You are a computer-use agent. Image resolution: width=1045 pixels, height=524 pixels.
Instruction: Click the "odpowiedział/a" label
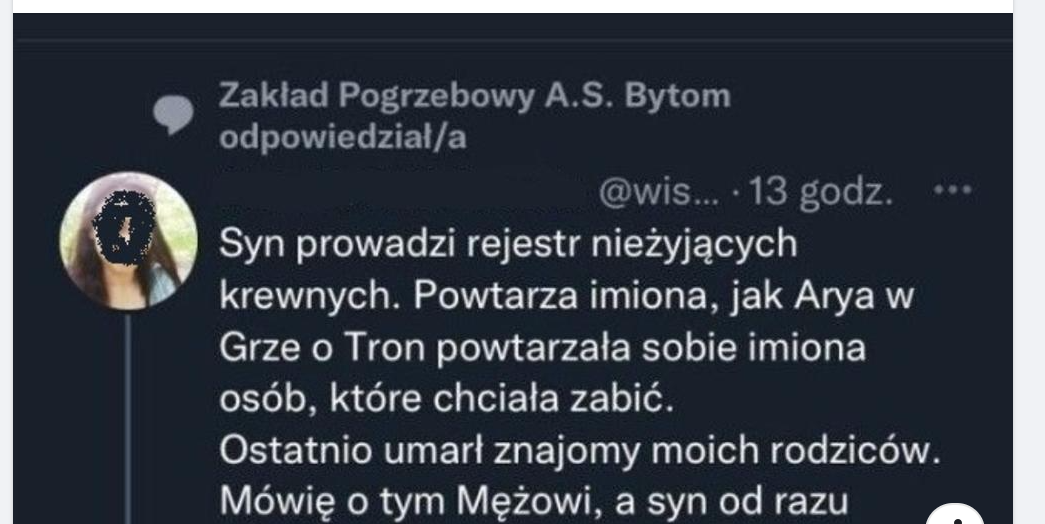[x=342, y=138]
